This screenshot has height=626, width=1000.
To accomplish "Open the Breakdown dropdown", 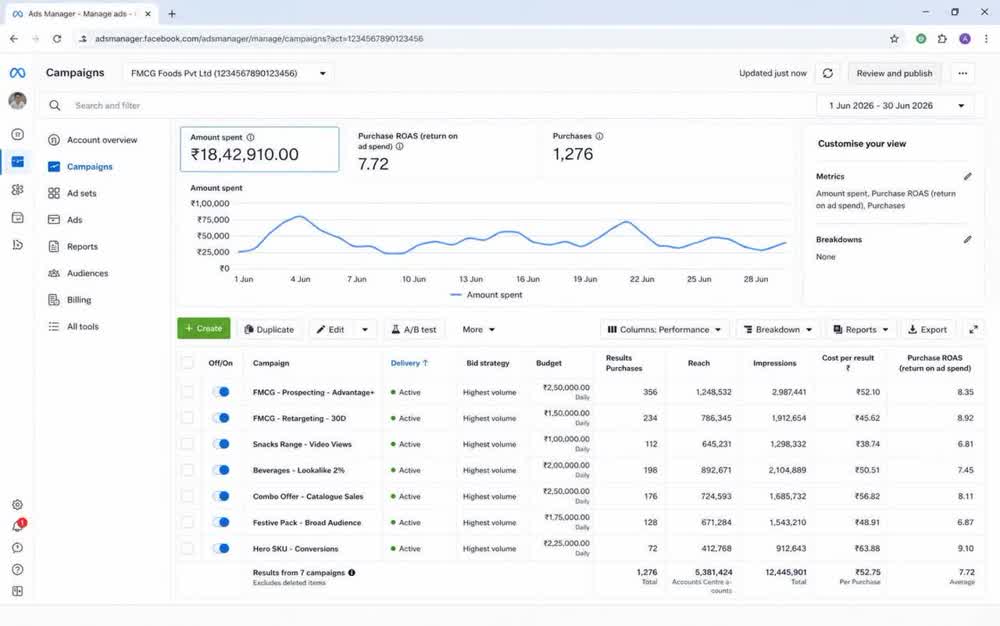I will click(x=777, y=330).
